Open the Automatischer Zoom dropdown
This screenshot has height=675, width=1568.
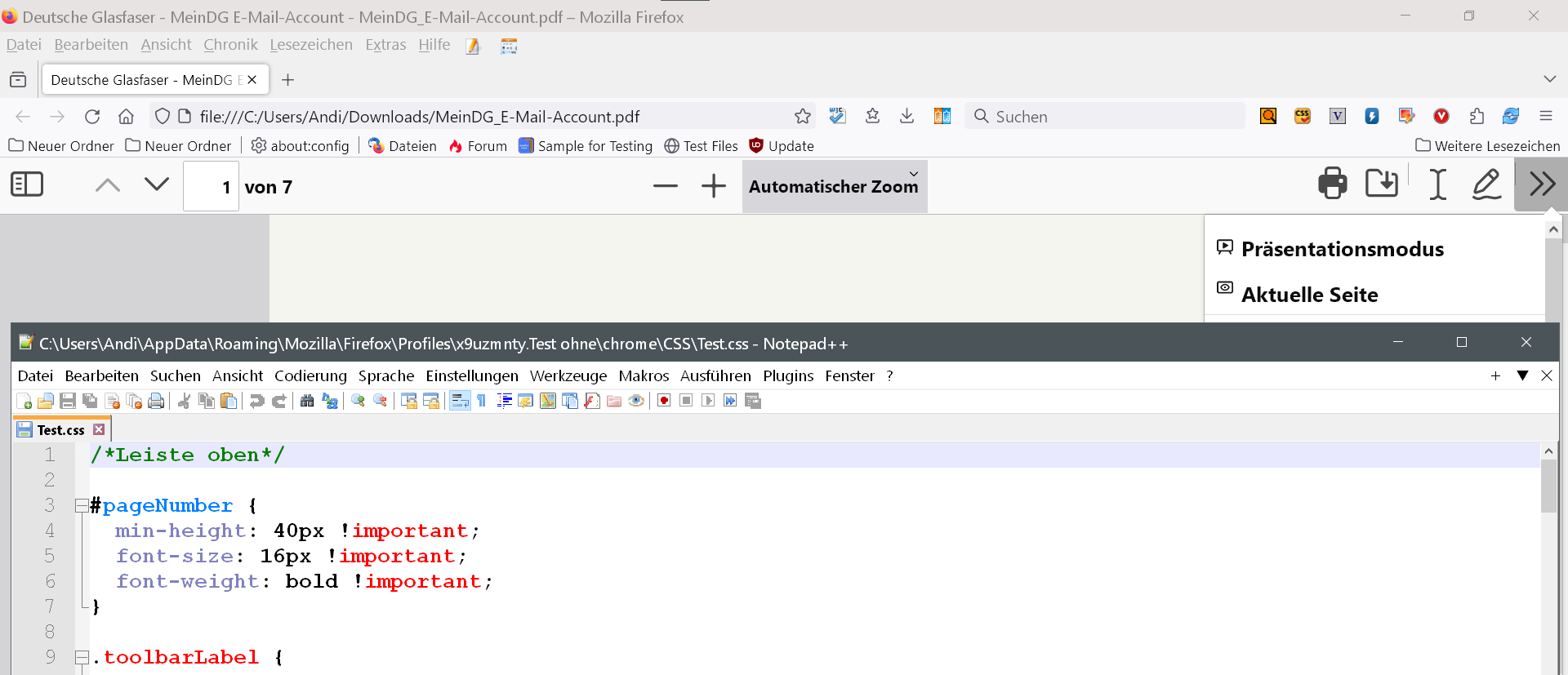click(834, 187)
